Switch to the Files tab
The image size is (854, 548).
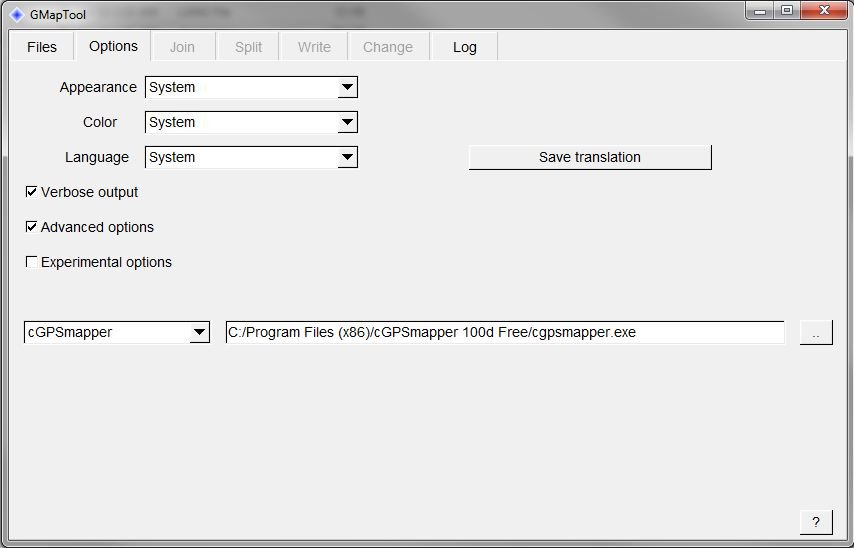[42, 47]
